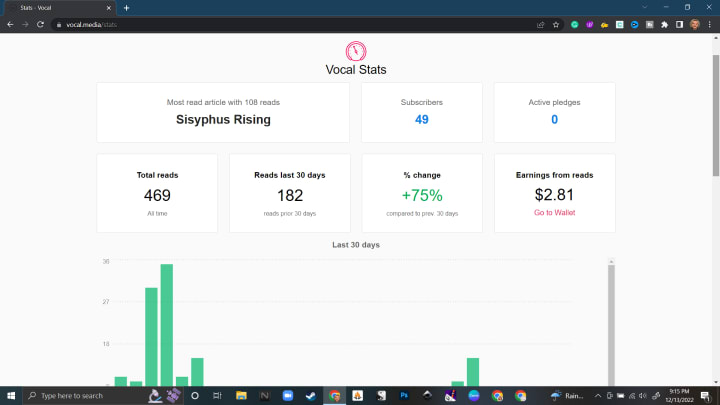Close the Stats - Vocal tab

point(109,8)
